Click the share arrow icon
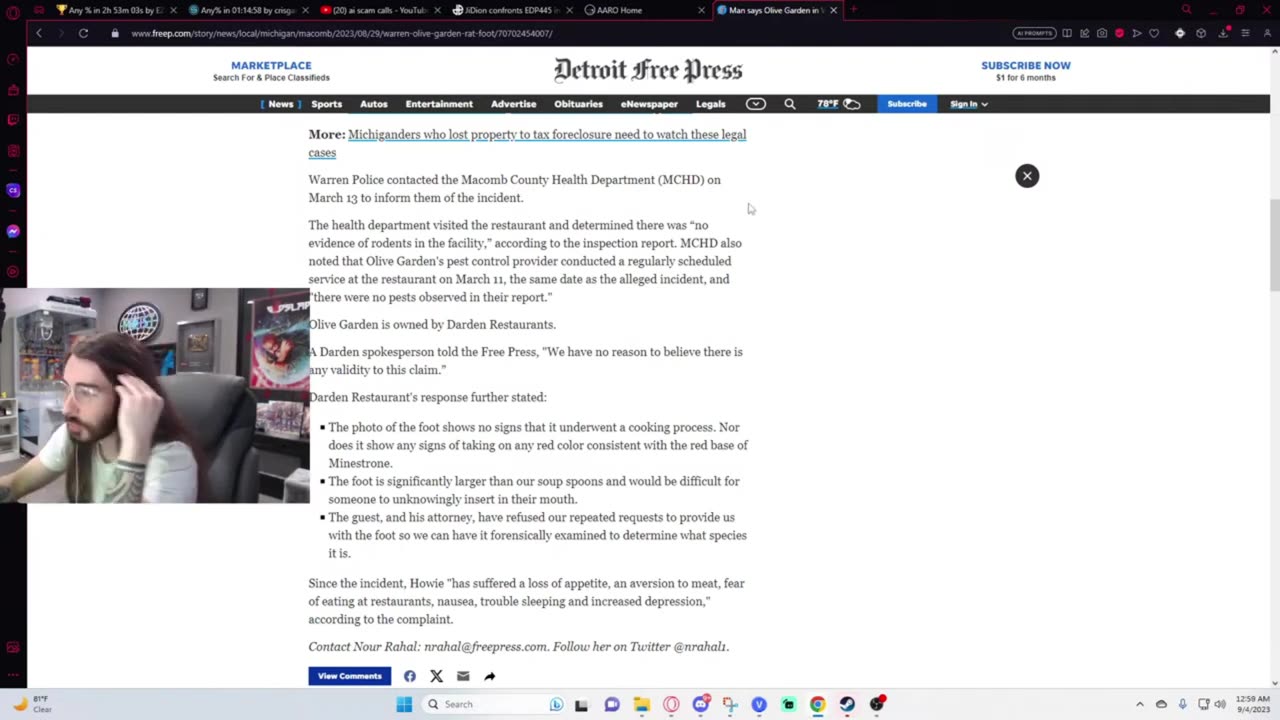The image size is (1280, 720). 490,676
